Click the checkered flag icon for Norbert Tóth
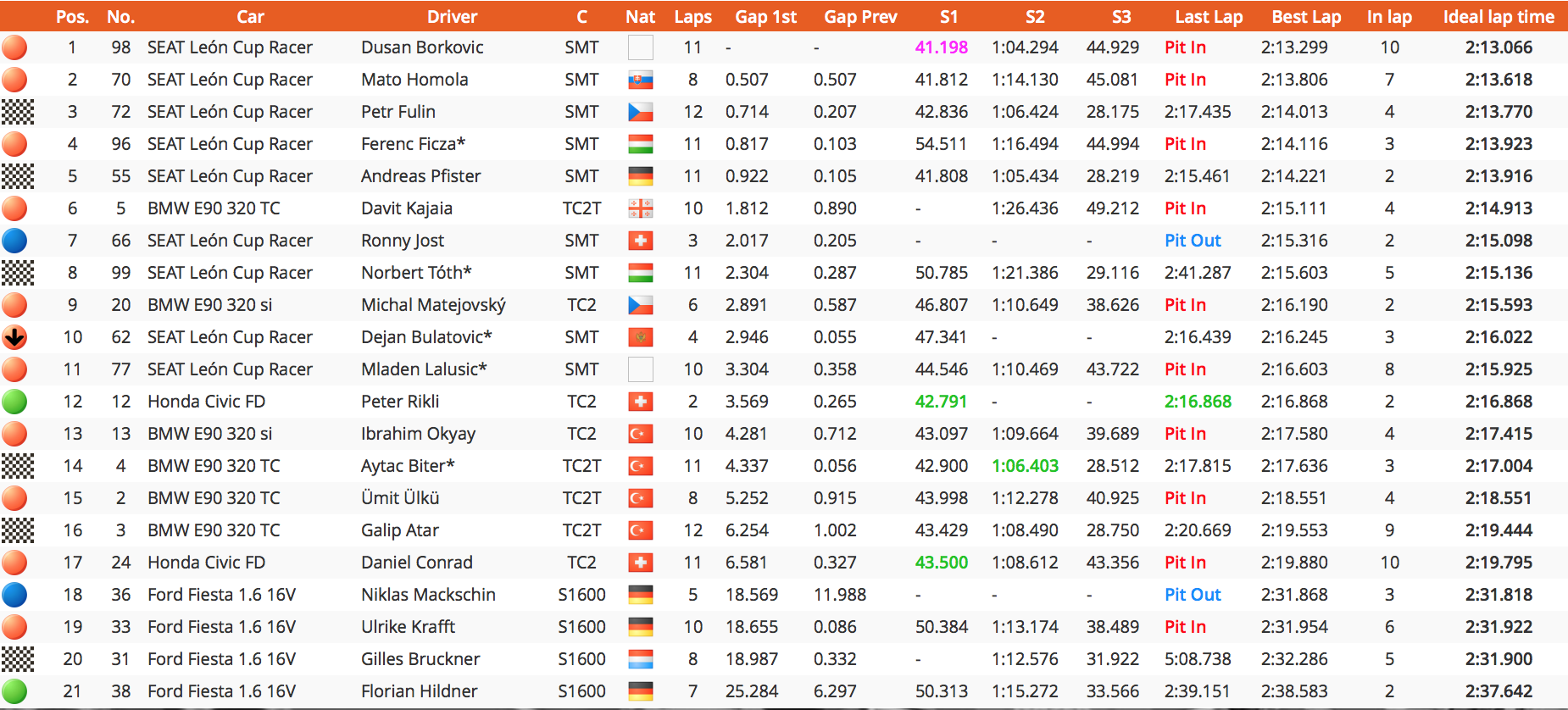Screen dimensions: 1568x710 pyautogui.click(x=18, y=273)
